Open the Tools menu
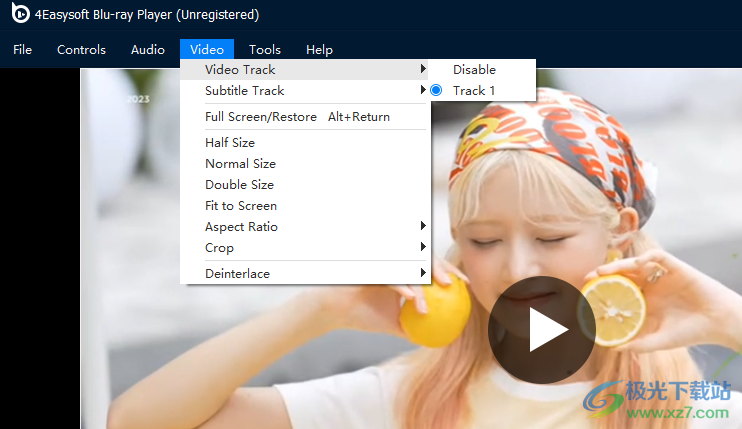742x429 pixels. [x=265, y=50]
